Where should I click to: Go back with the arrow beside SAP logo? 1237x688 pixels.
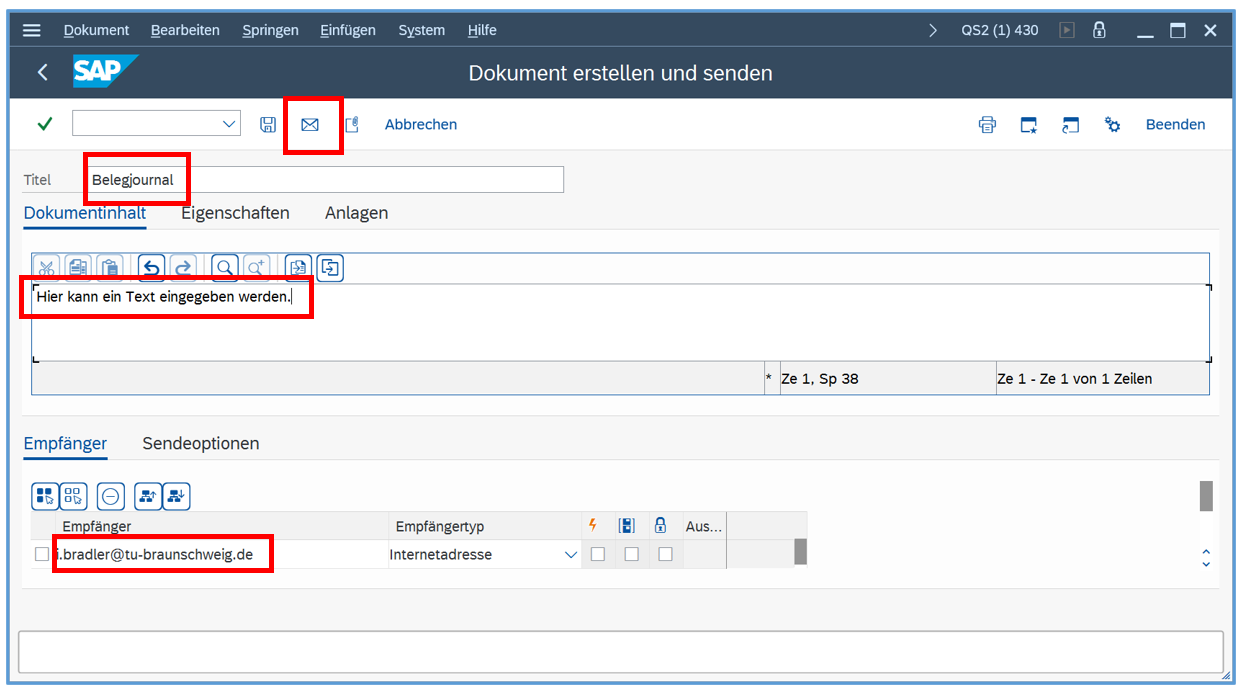42,72
